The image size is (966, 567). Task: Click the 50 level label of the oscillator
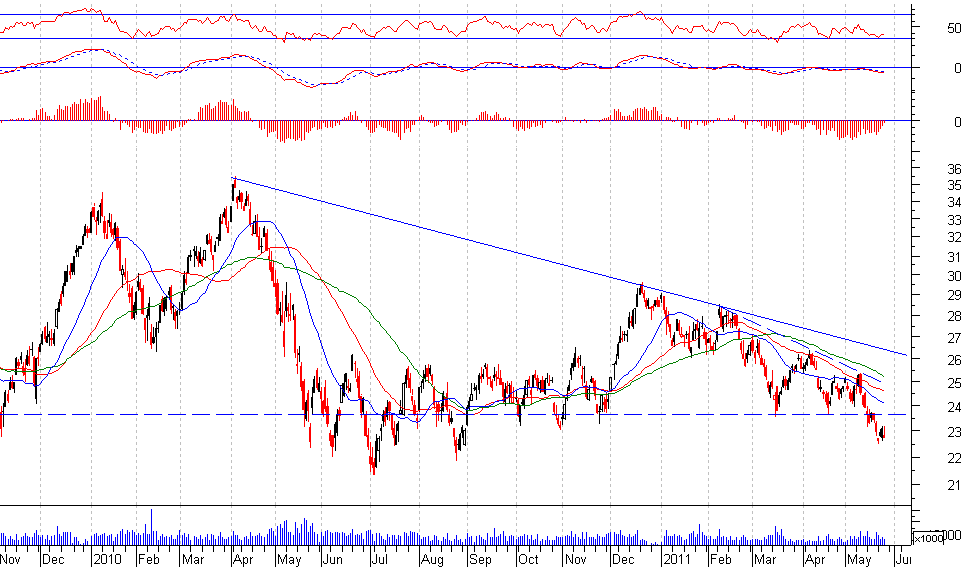(x=954, y=28)
